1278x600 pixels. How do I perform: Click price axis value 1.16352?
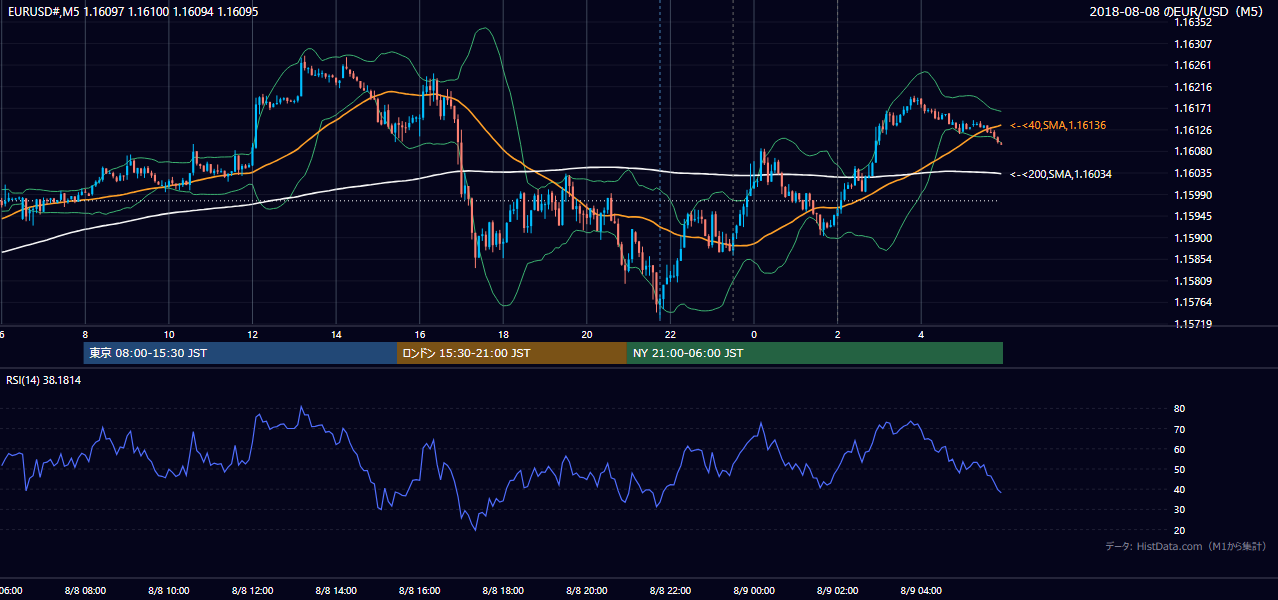[x=1193, y=22]
